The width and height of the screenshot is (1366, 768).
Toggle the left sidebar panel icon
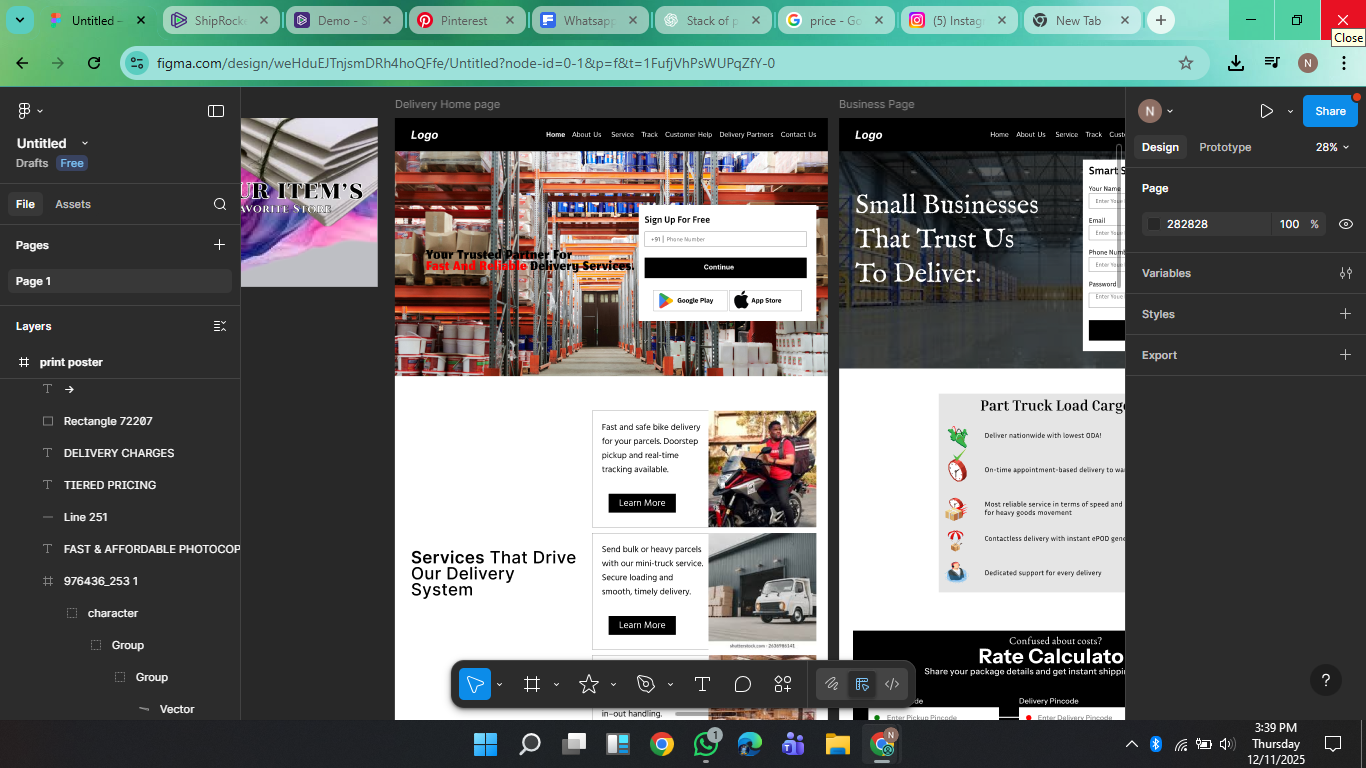pyautogui.click(x=216, y=111)
